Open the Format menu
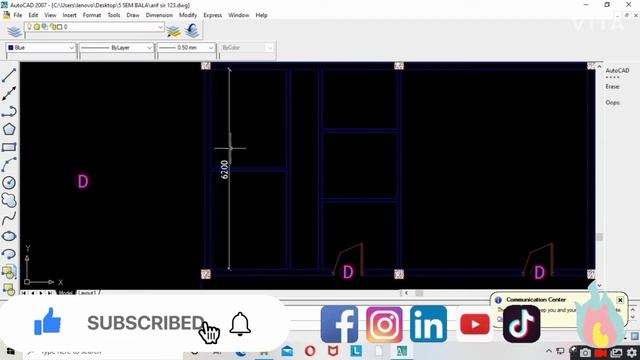The width and height of the screenshot is (640, 360). (x=92, y=15)
